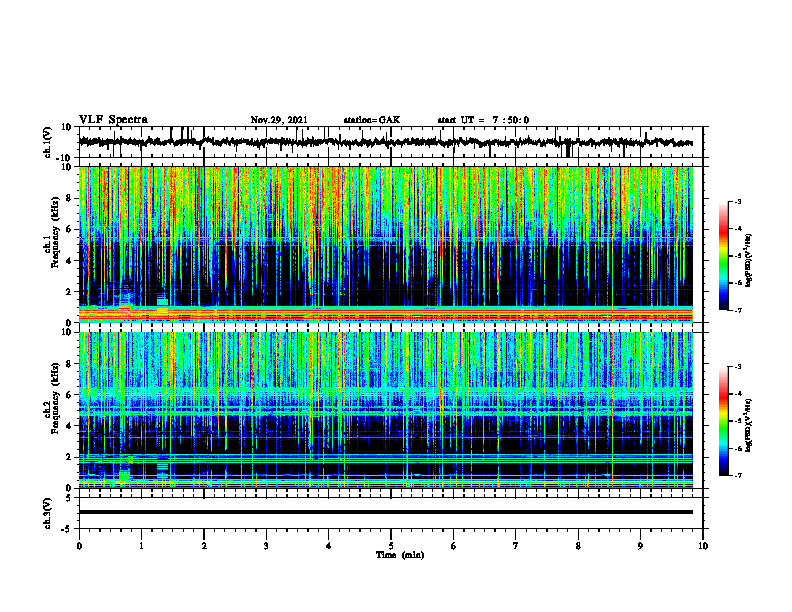
Task: Click time axis tick label "10"
Action: [x=703, y=546]
